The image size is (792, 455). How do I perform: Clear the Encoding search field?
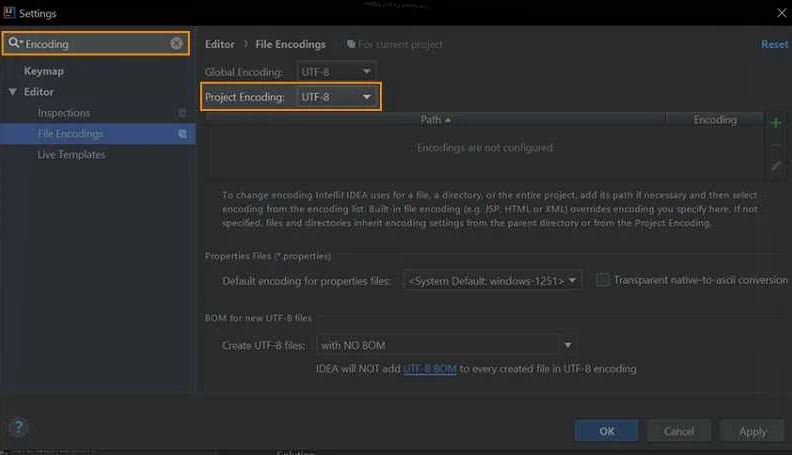[x=176, y=43]
